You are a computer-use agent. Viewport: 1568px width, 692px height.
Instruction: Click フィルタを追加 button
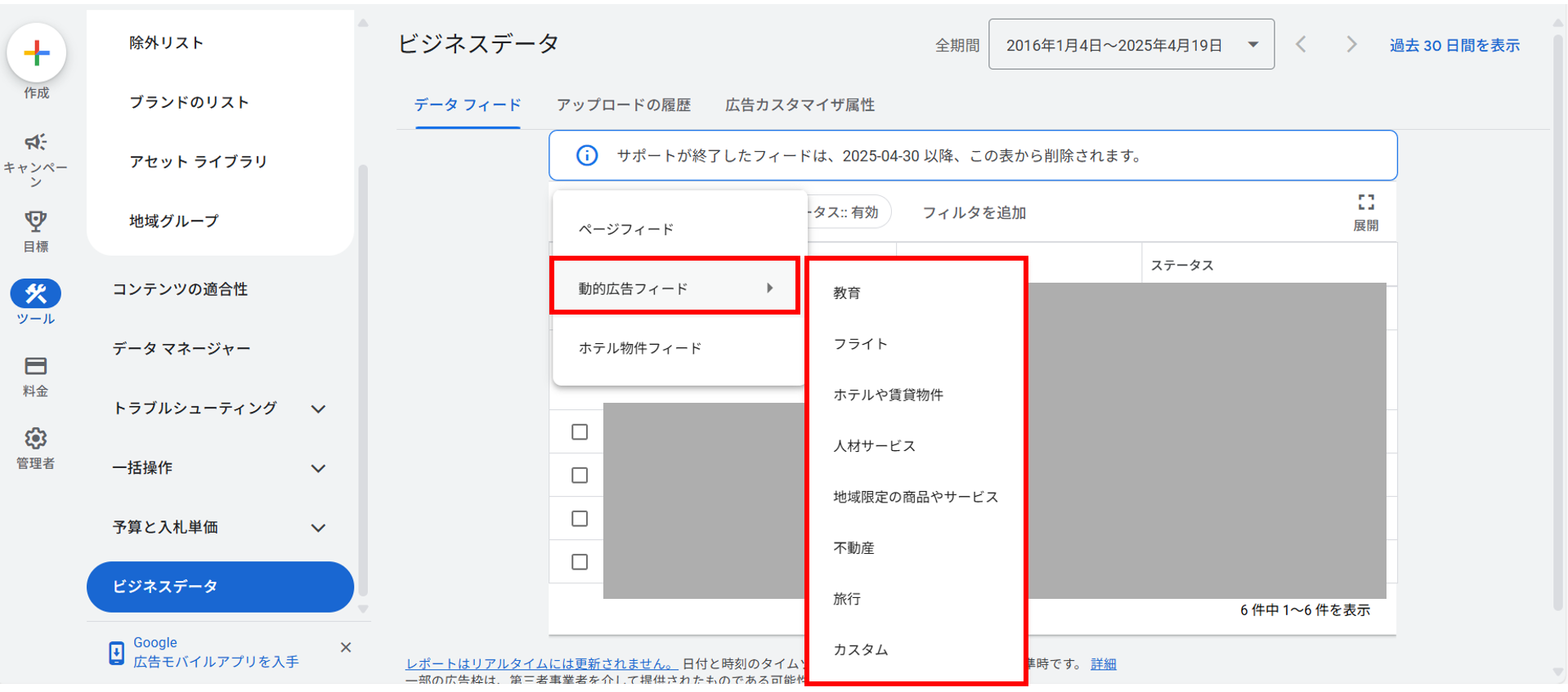(x=974, y=212)
